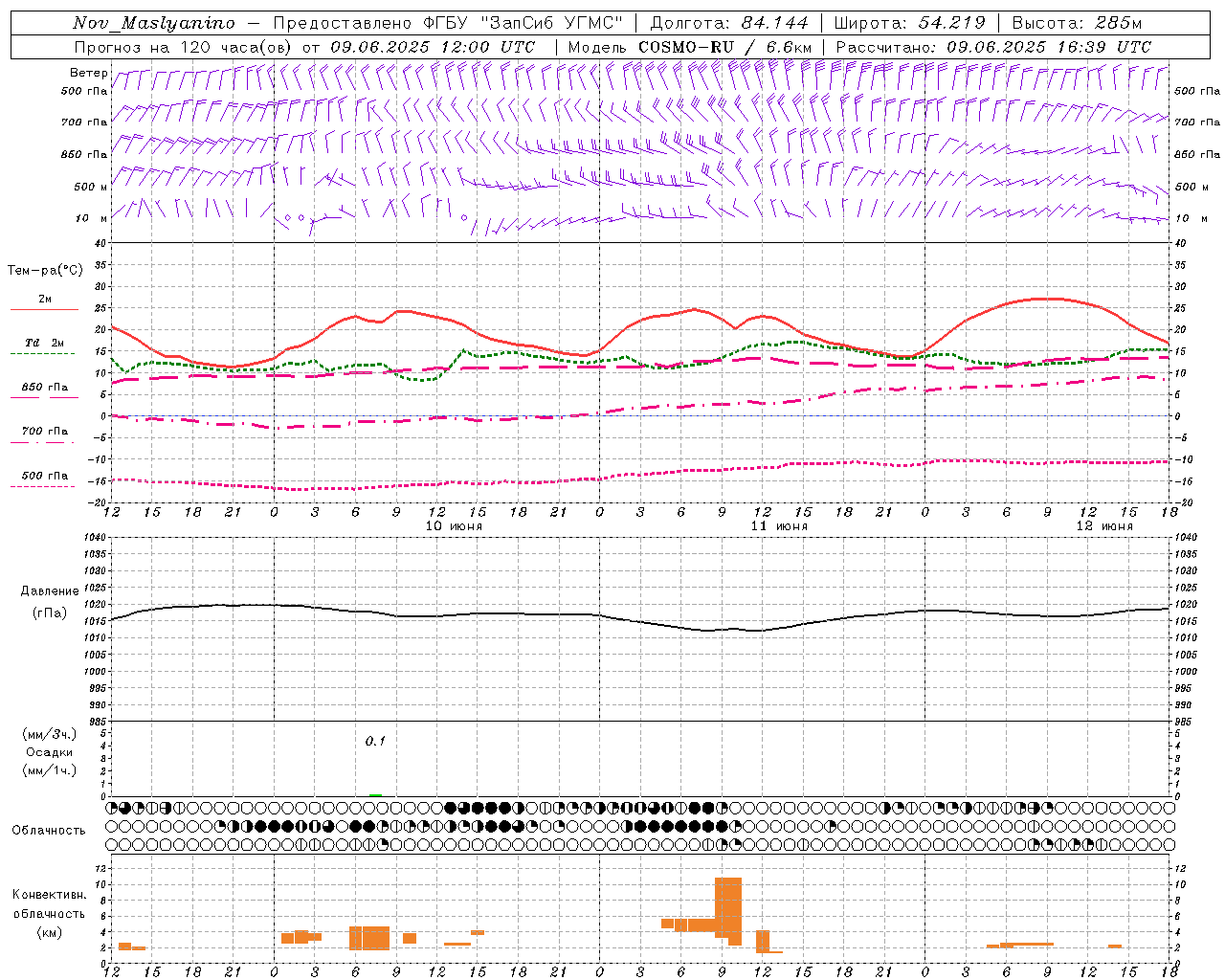The height and width of the screenshot is (980, 1225).
Task: Click the (мм/1ч.) precipitation unit label
Action: point(49,770)
